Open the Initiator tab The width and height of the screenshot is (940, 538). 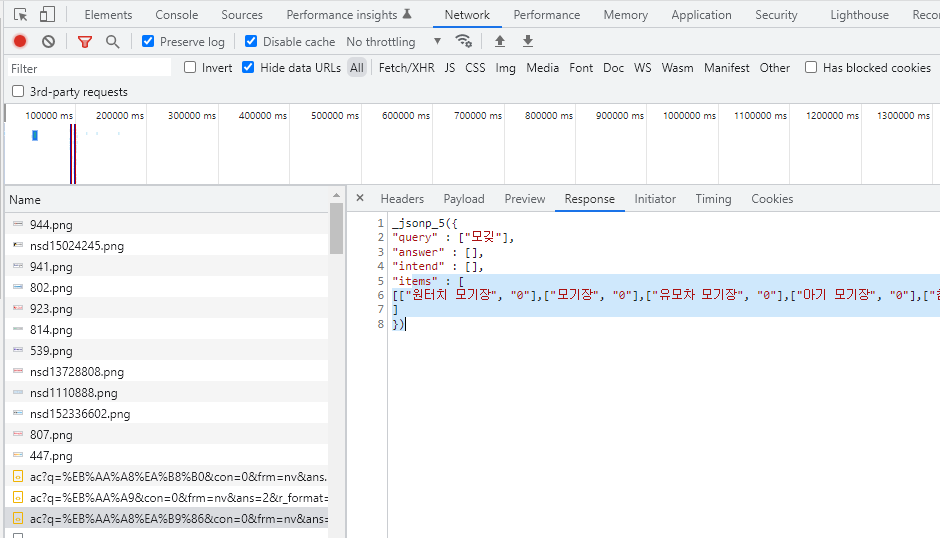tap(655, 199)
